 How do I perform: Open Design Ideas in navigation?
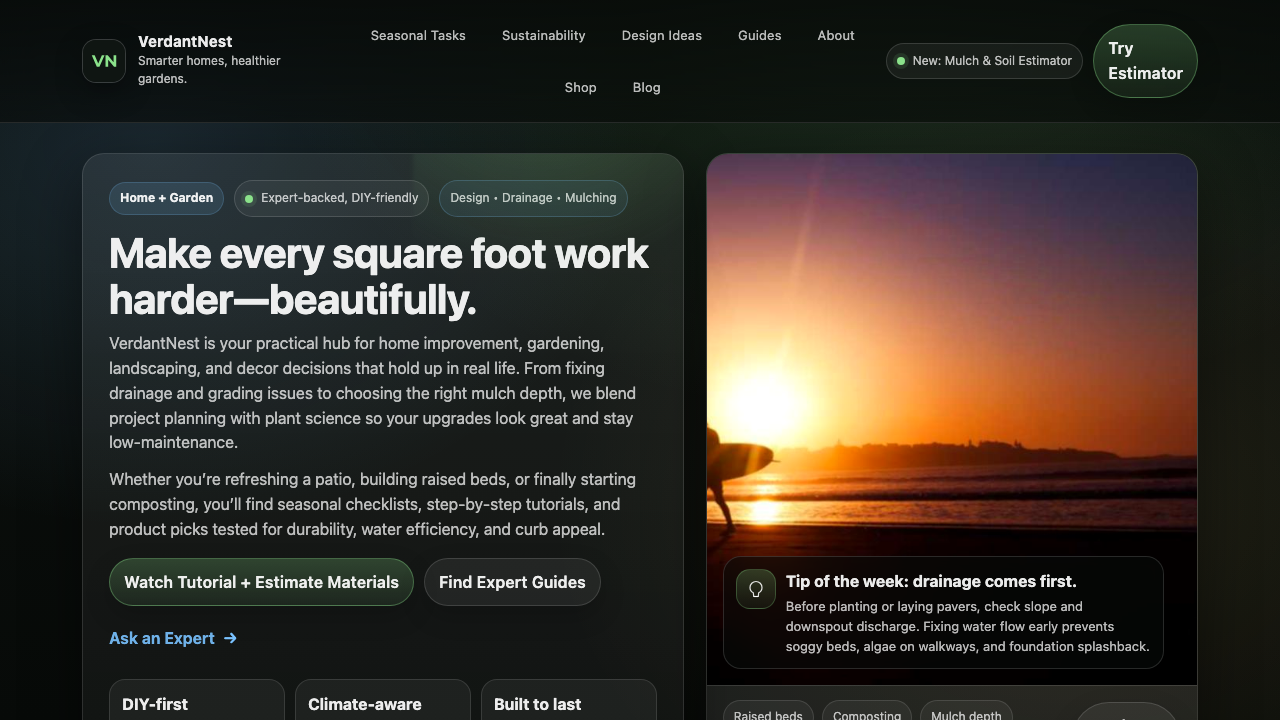pos(661,35)
